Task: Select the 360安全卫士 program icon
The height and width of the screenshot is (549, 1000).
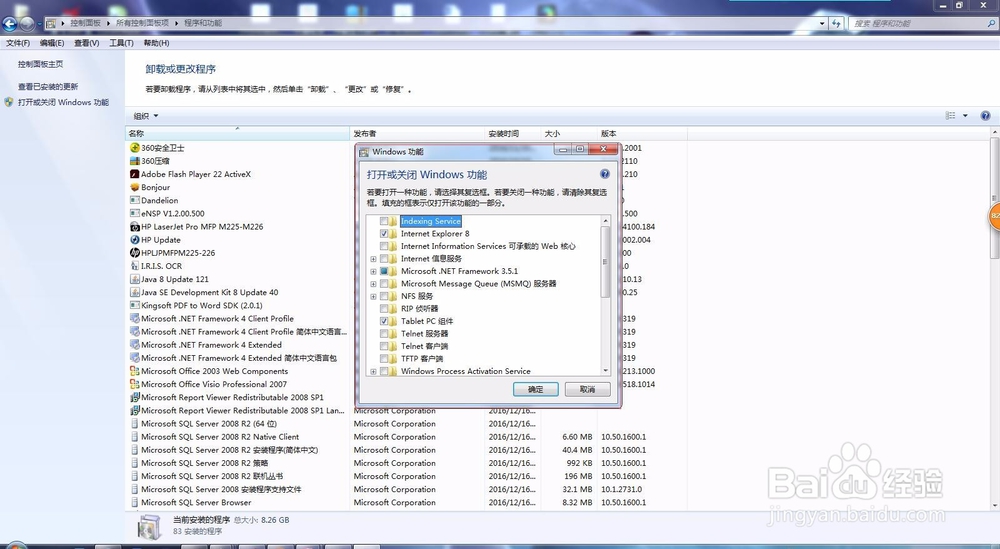Action: (135, 148)
